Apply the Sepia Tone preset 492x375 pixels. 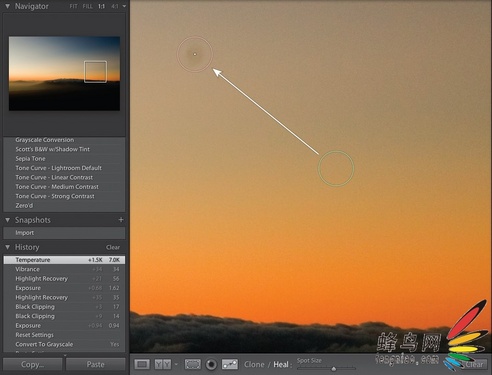coord(30,159)
